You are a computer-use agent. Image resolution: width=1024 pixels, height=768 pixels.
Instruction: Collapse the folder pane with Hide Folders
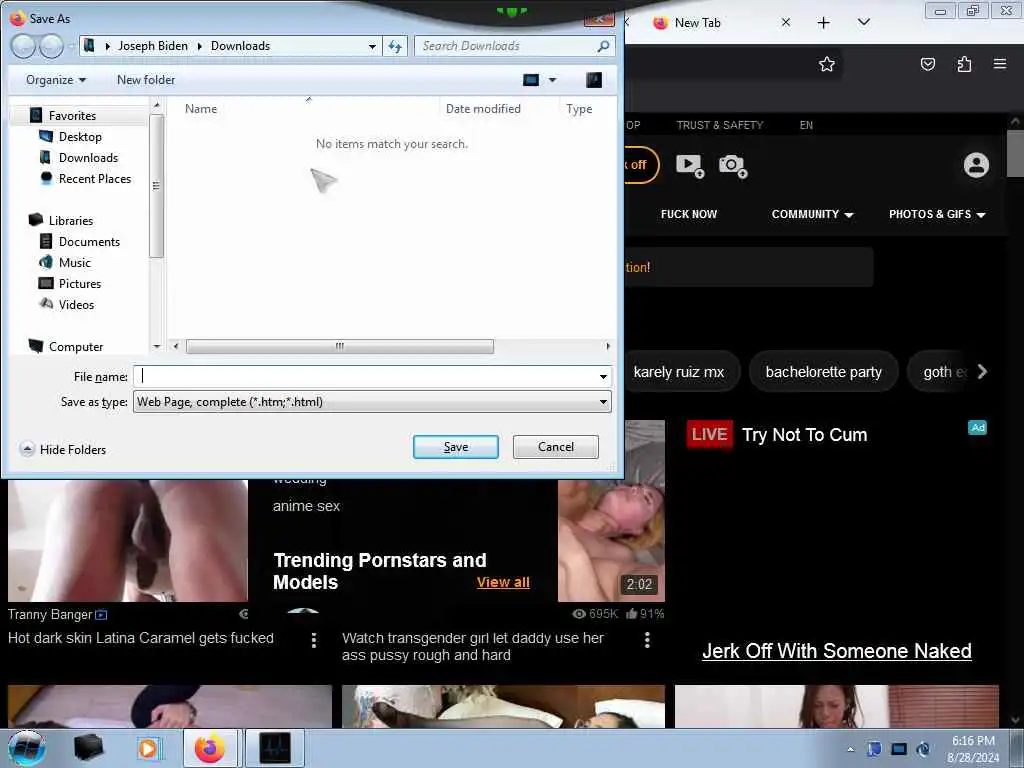click(x=63, y=449)
